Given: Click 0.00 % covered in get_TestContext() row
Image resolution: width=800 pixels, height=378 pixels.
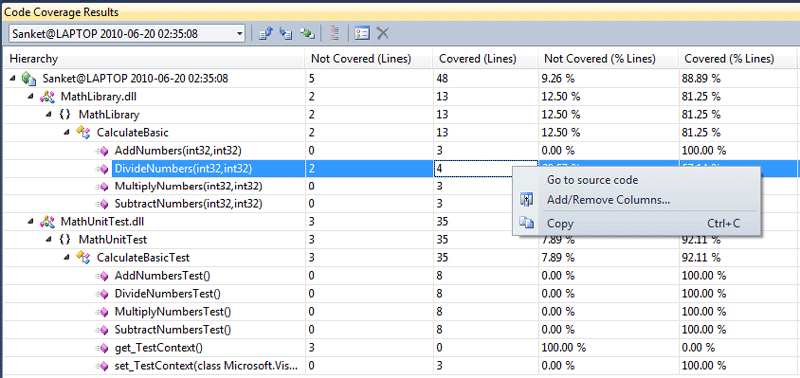Looking at the screenshot, I should coord(698,348).
